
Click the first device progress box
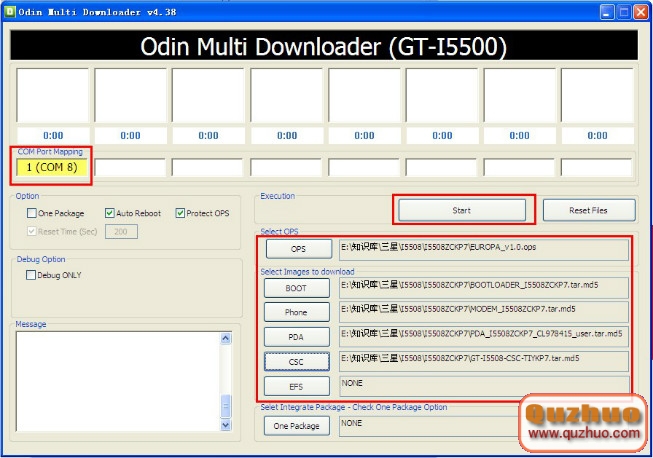[x=52, y=95]
